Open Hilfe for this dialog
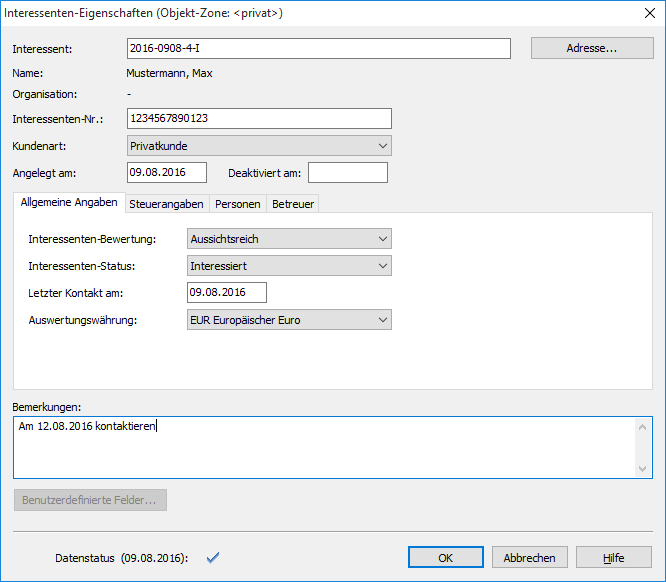 (614, 558)
